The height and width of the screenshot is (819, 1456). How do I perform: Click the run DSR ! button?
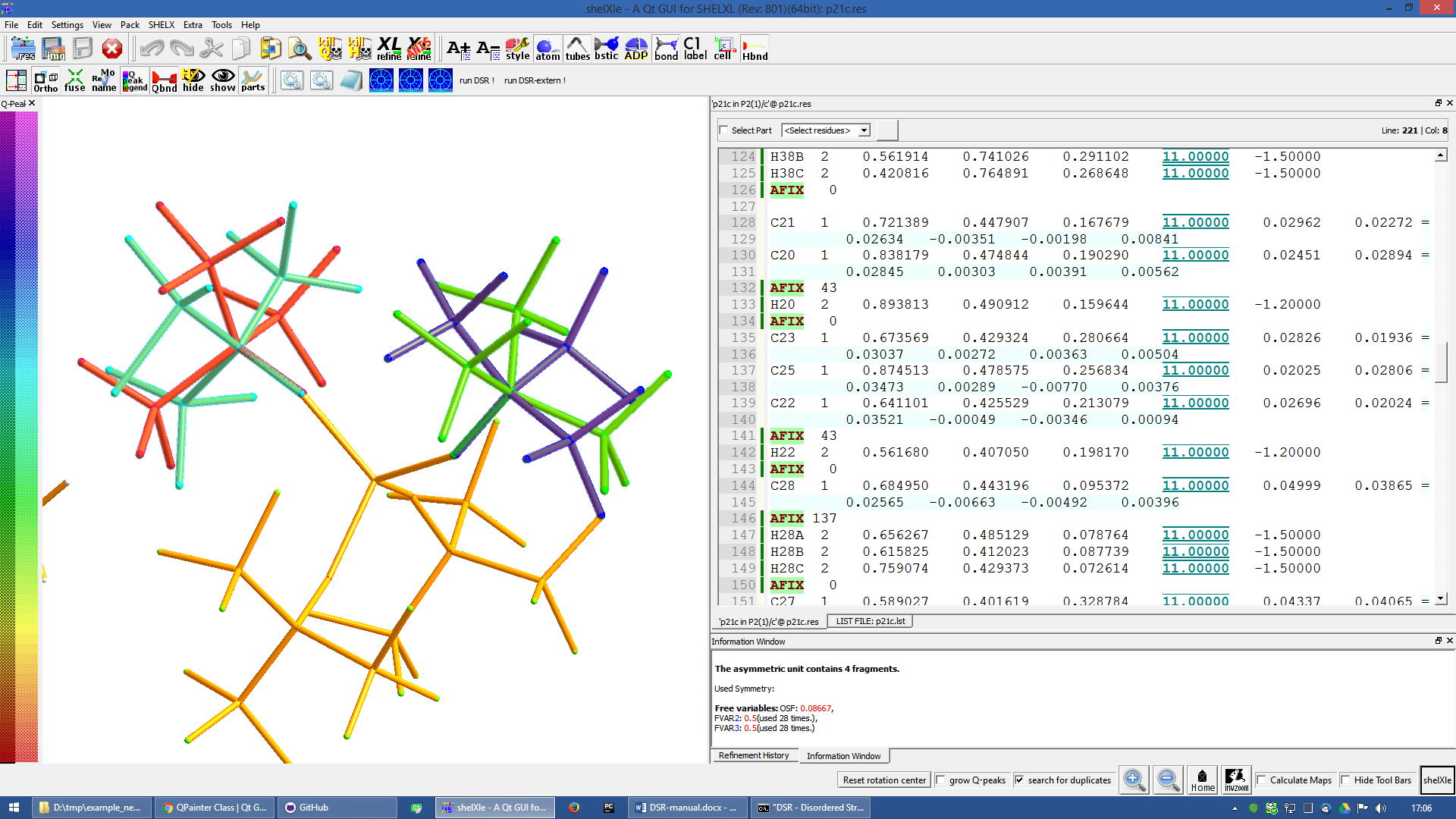(x=476, y=80)
